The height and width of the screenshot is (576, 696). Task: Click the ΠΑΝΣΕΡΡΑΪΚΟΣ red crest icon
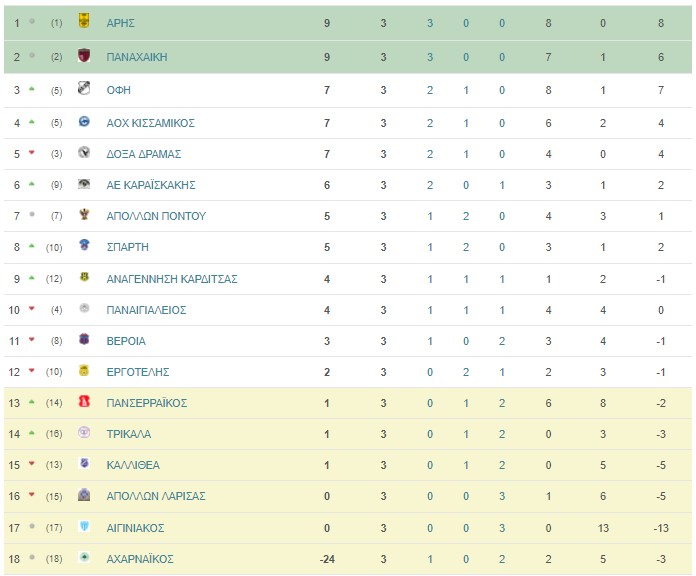84,401
